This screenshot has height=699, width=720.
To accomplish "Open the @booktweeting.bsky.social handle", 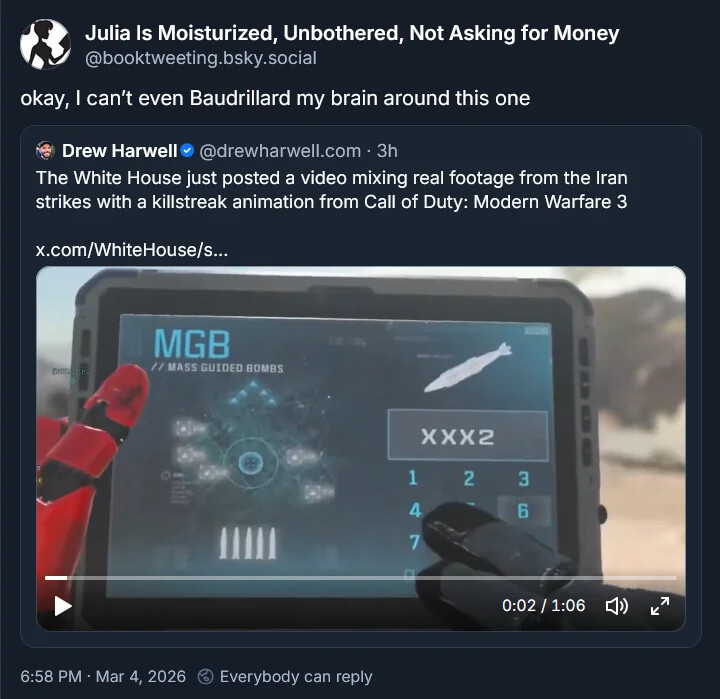I will pos(201,58).
